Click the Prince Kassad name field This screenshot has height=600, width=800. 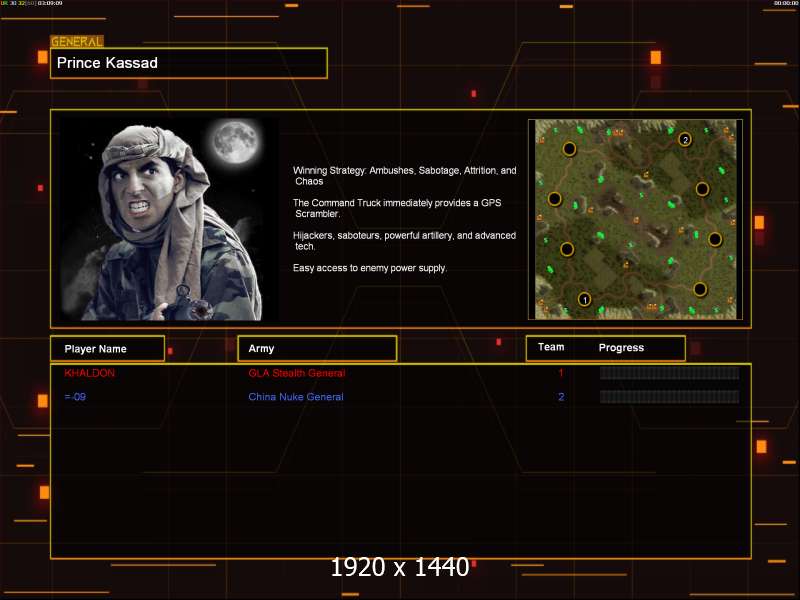189,63
